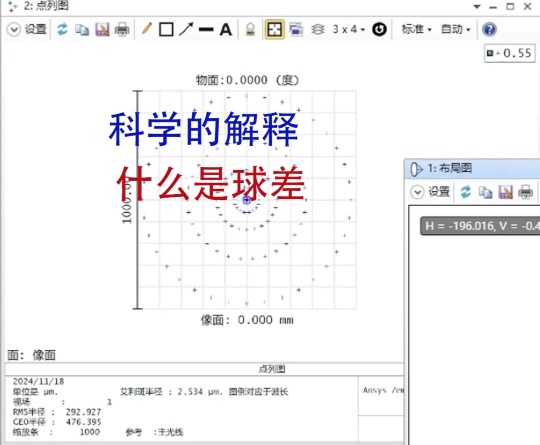The height and width of the screenshot is (445, 540).
Task: Click the 缩放条 1000 value
Action: (90, 432)
